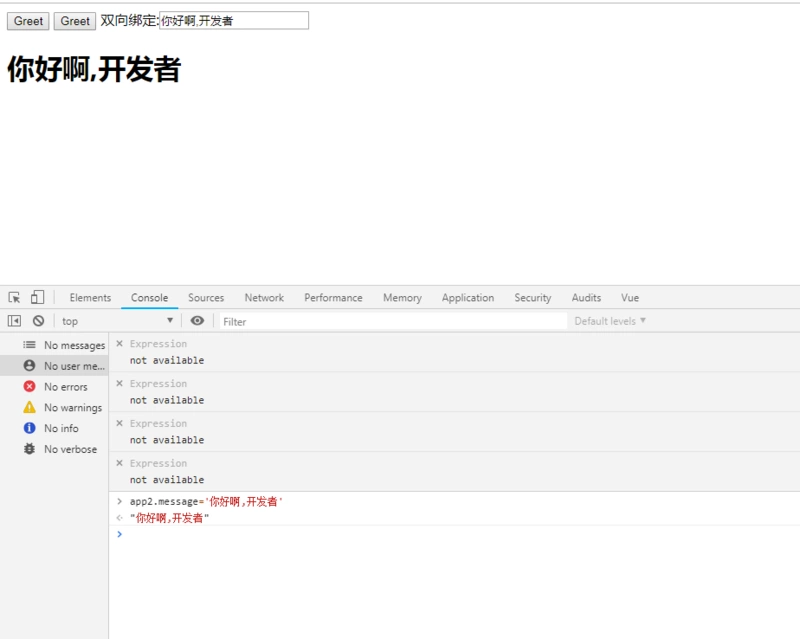800x639 pixels.
Task: Remove the first live expression
Action: coord(119,344)
